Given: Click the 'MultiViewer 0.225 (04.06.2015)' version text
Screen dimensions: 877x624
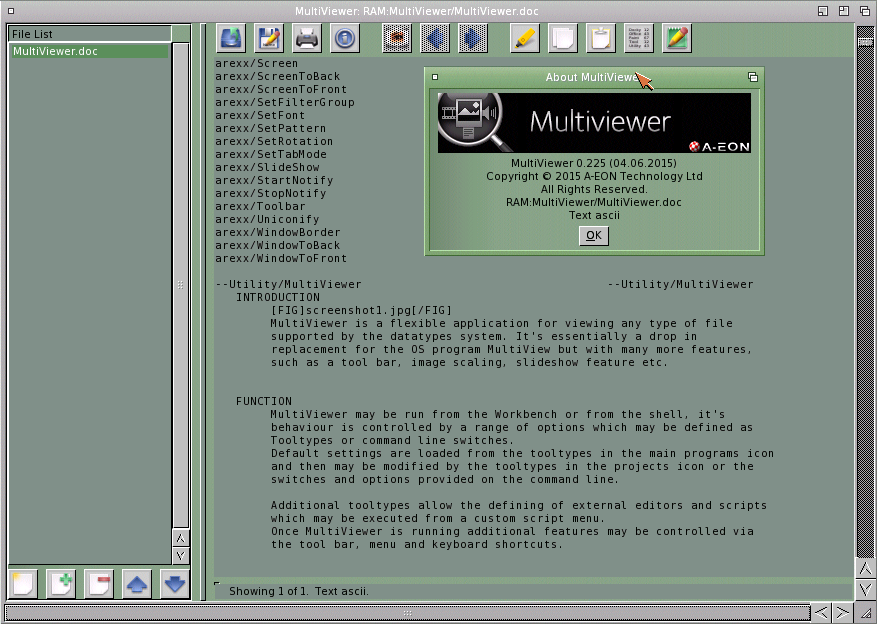Looking at the screenshot, I should (593, 163).
